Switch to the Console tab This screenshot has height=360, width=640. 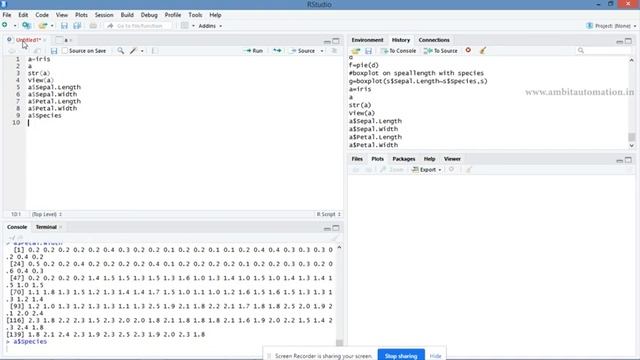[17, 227]
